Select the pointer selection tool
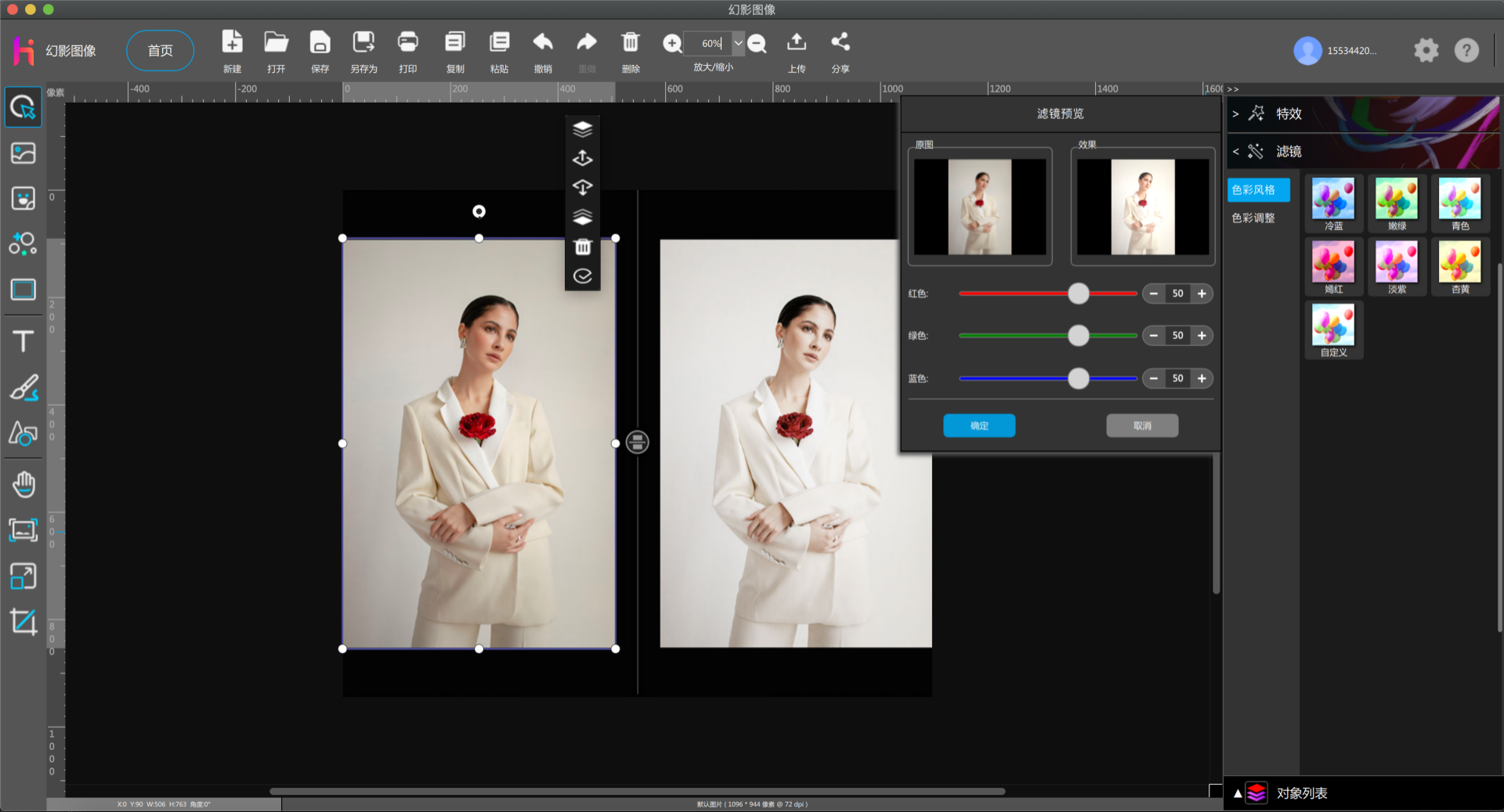This screenshot has width=1504, height=812. click(23, 107)
